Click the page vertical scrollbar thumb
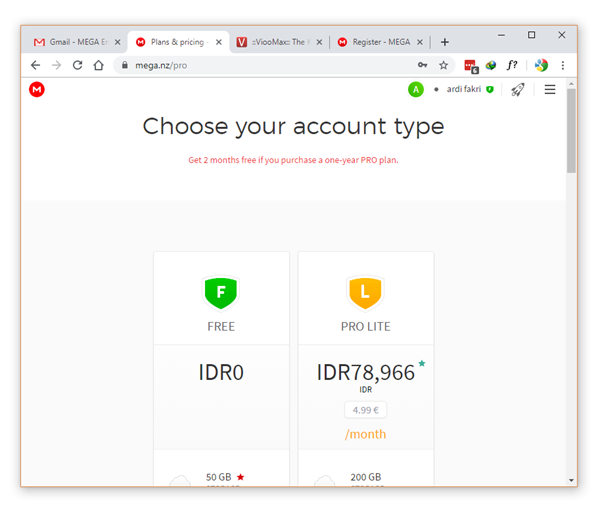600x514 pixels. point(571,131)
